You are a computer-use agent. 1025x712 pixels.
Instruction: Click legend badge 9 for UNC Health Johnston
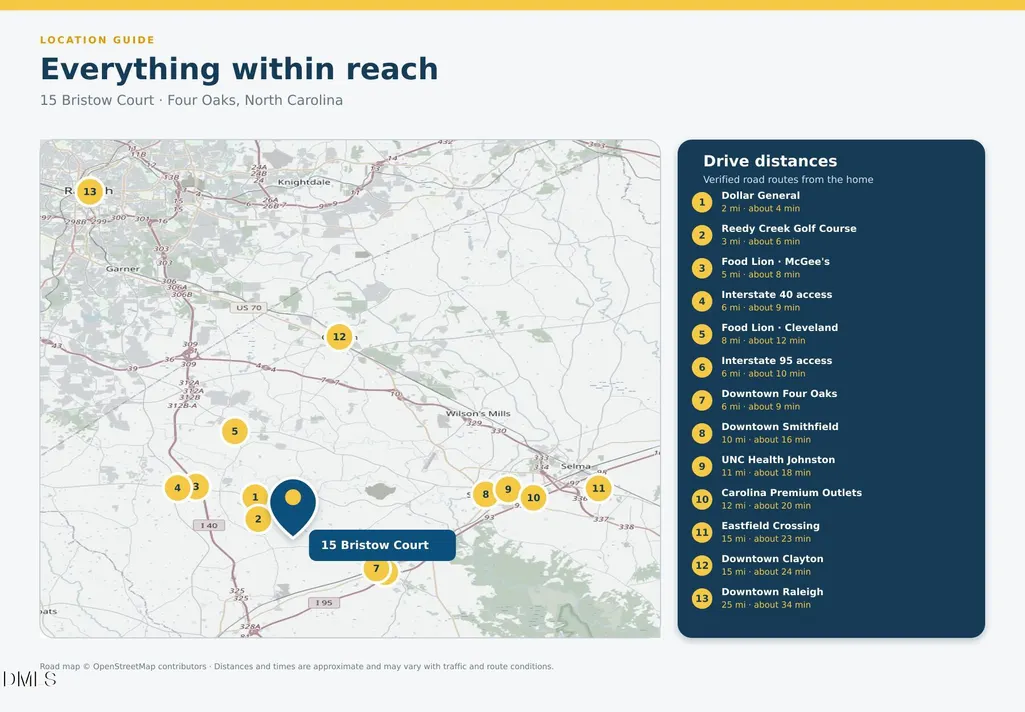click(x=702, y=466)
